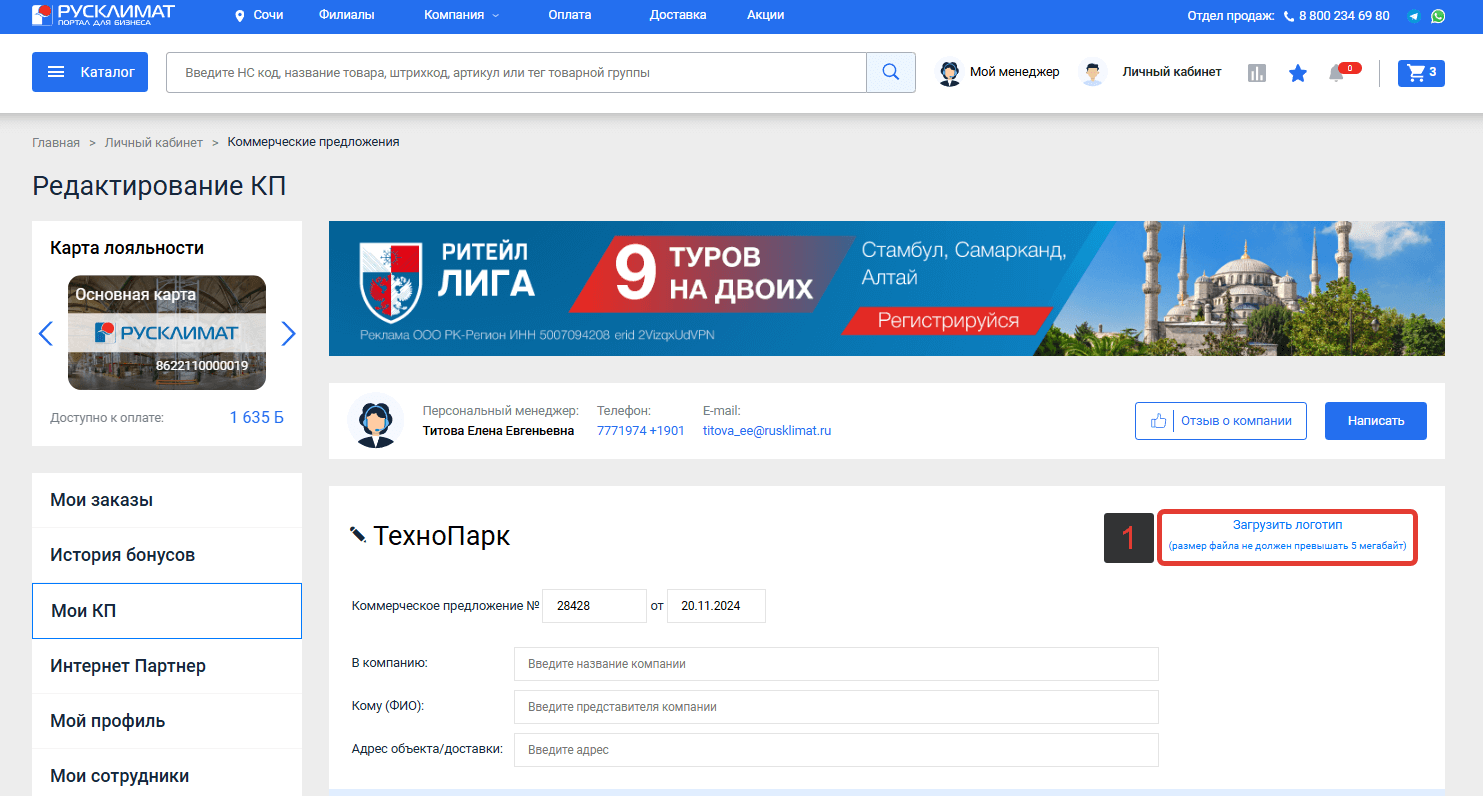Image resolution: width=1483 pixels, height=796 pixels.
Task: Open Акции in the top menu
Action: [x=765, y=15]
